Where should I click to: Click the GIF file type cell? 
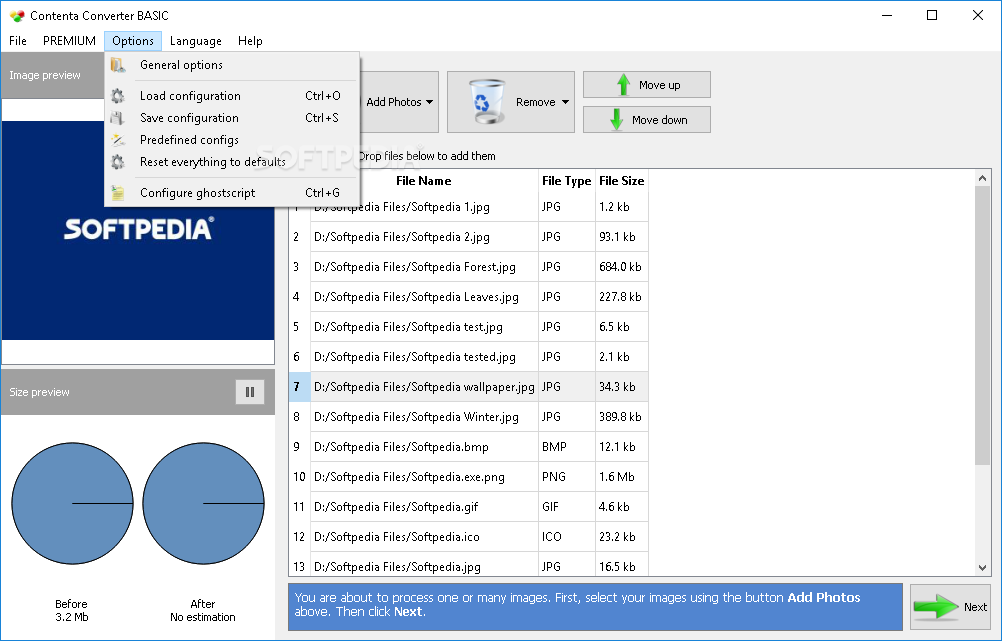tap(567, 507)
